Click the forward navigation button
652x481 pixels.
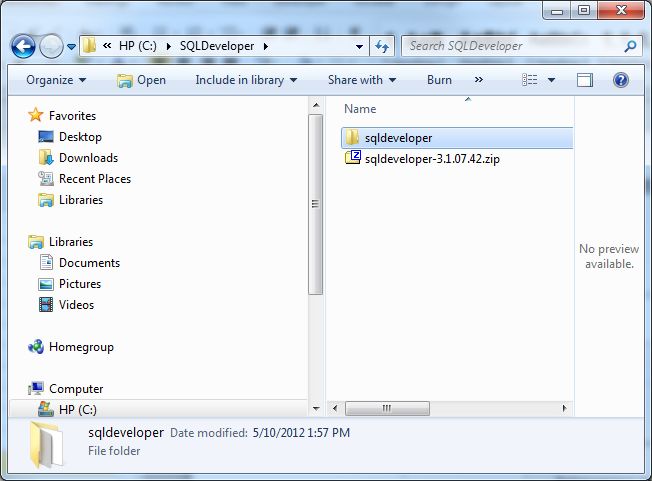[51, 46]
